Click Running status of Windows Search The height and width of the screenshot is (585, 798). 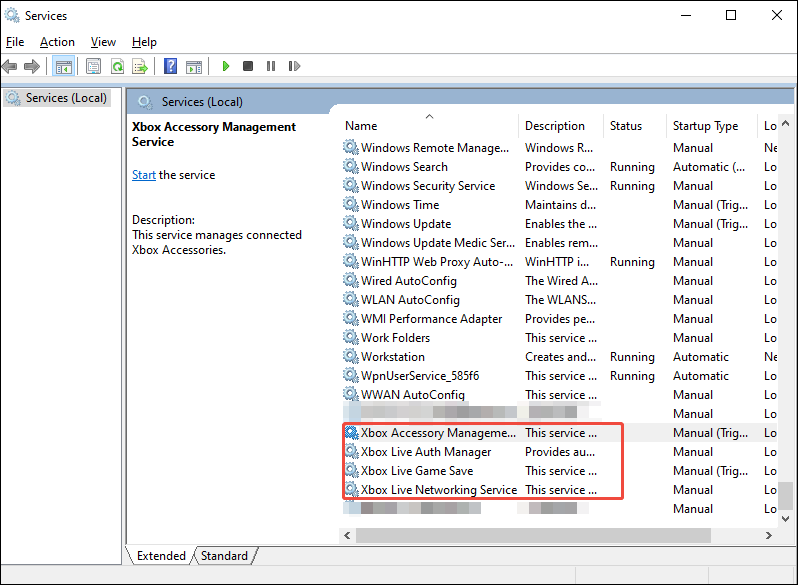click(x=632, y=167)
